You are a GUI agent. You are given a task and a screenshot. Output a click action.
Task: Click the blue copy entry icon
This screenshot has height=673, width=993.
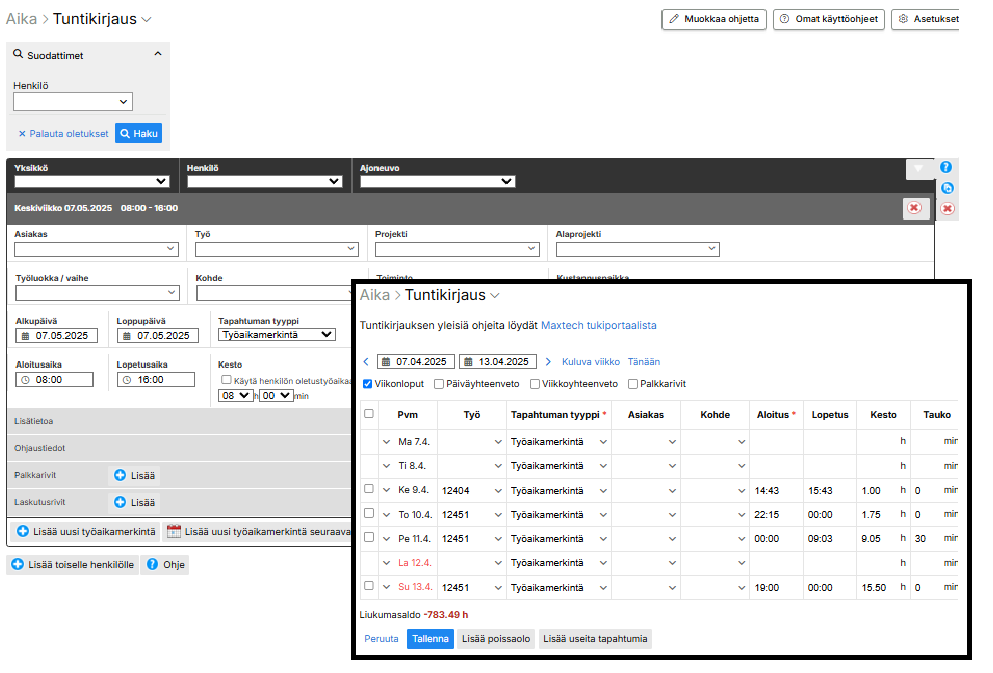click(x=947, y=188)
